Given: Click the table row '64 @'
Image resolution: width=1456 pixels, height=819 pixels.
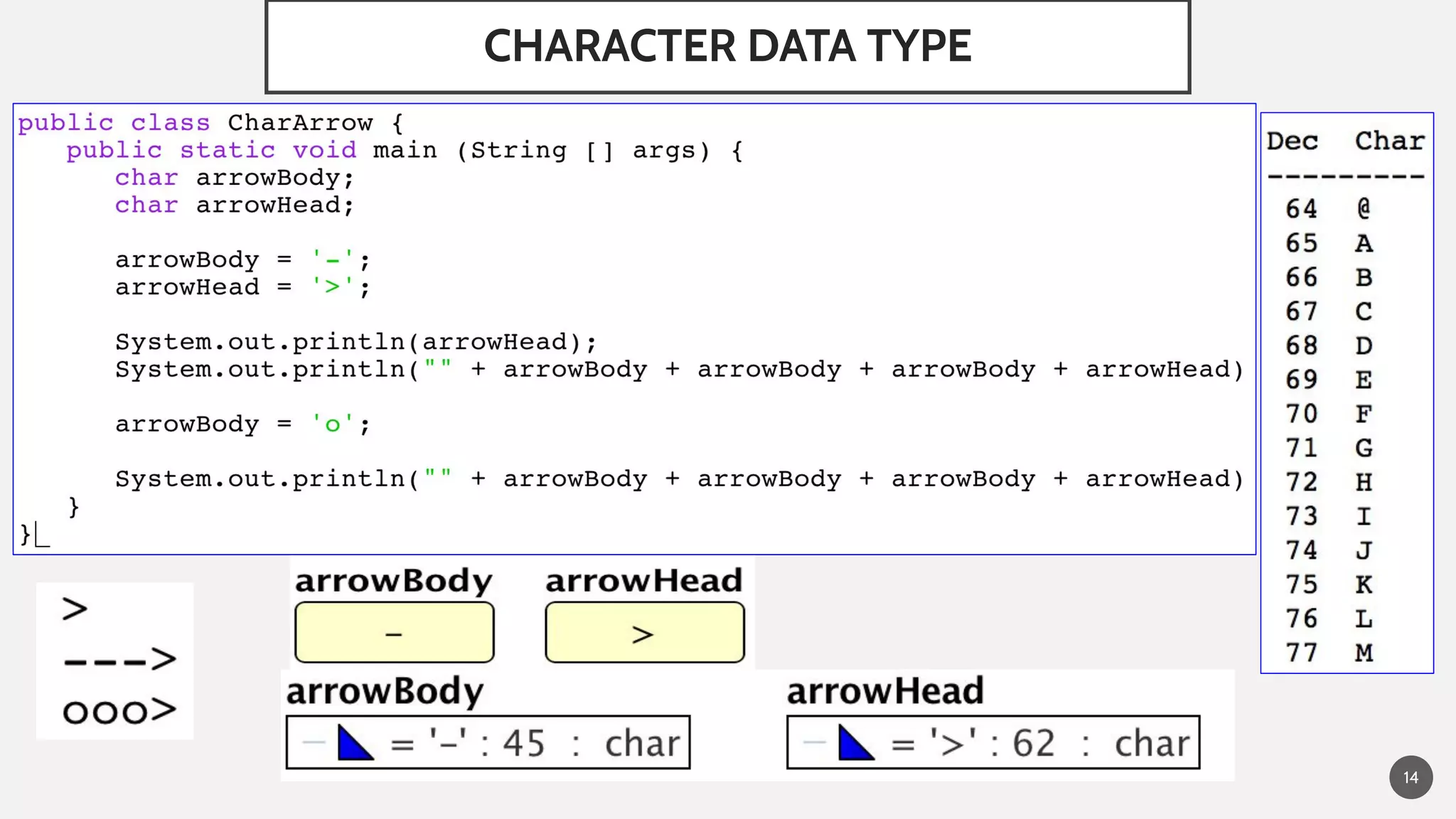Looking at the screenshot, I should coord(1328,208).
